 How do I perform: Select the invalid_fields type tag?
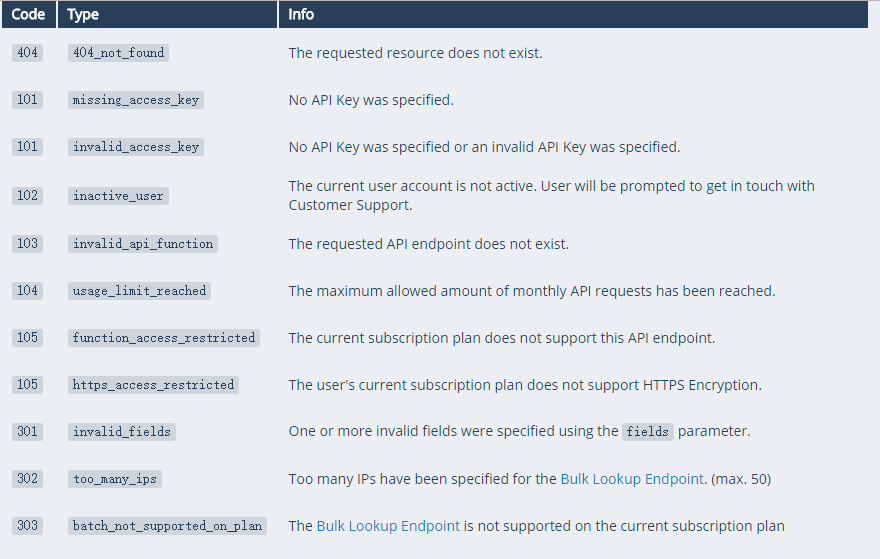[x=122, y=432]
